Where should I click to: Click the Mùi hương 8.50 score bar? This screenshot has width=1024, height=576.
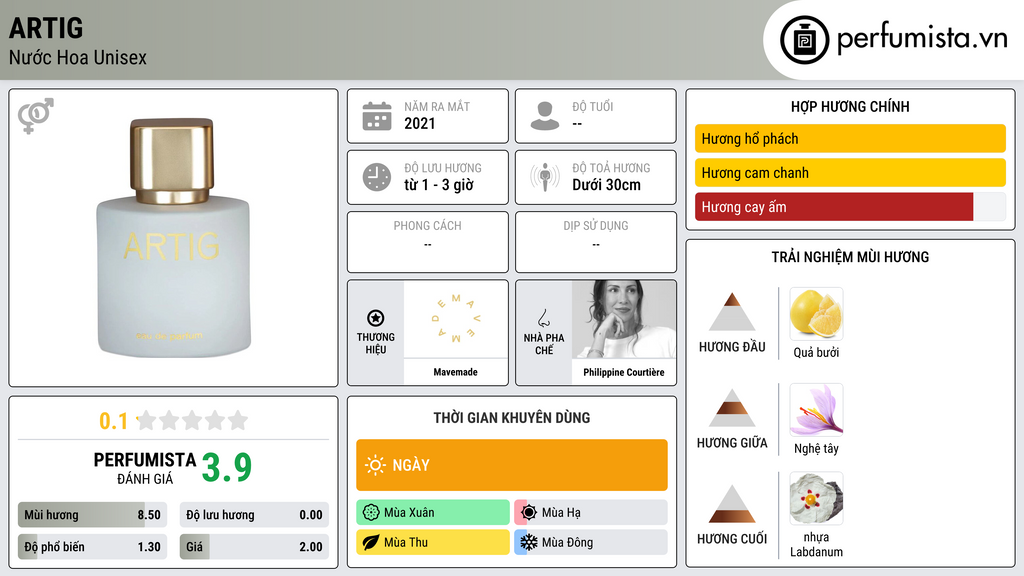92,515
